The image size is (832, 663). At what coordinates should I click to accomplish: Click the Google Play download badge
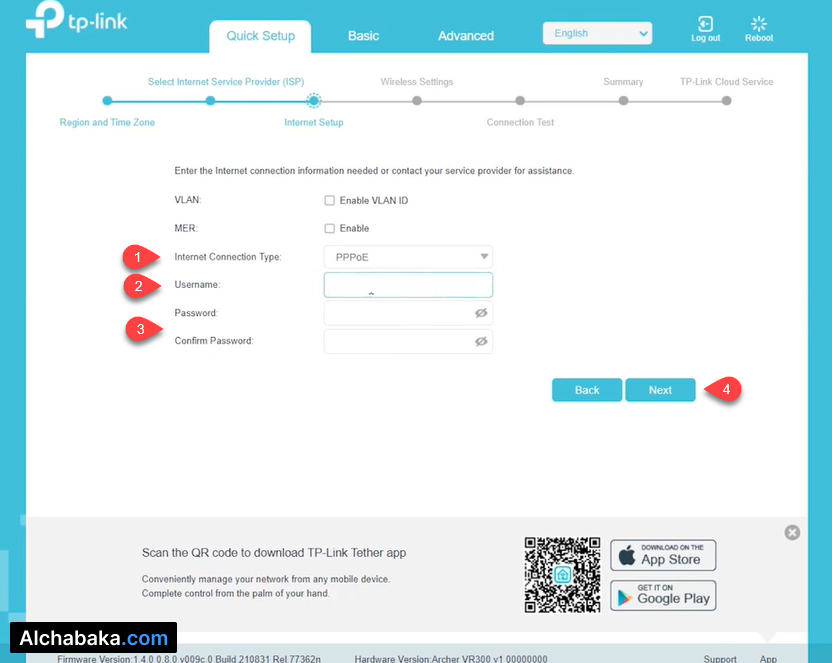pyautogui.click(x=663, y=595)
